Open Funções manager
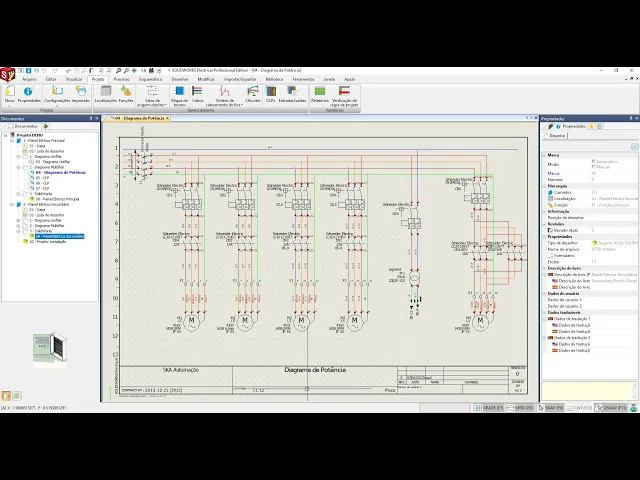 pos(126,92)
